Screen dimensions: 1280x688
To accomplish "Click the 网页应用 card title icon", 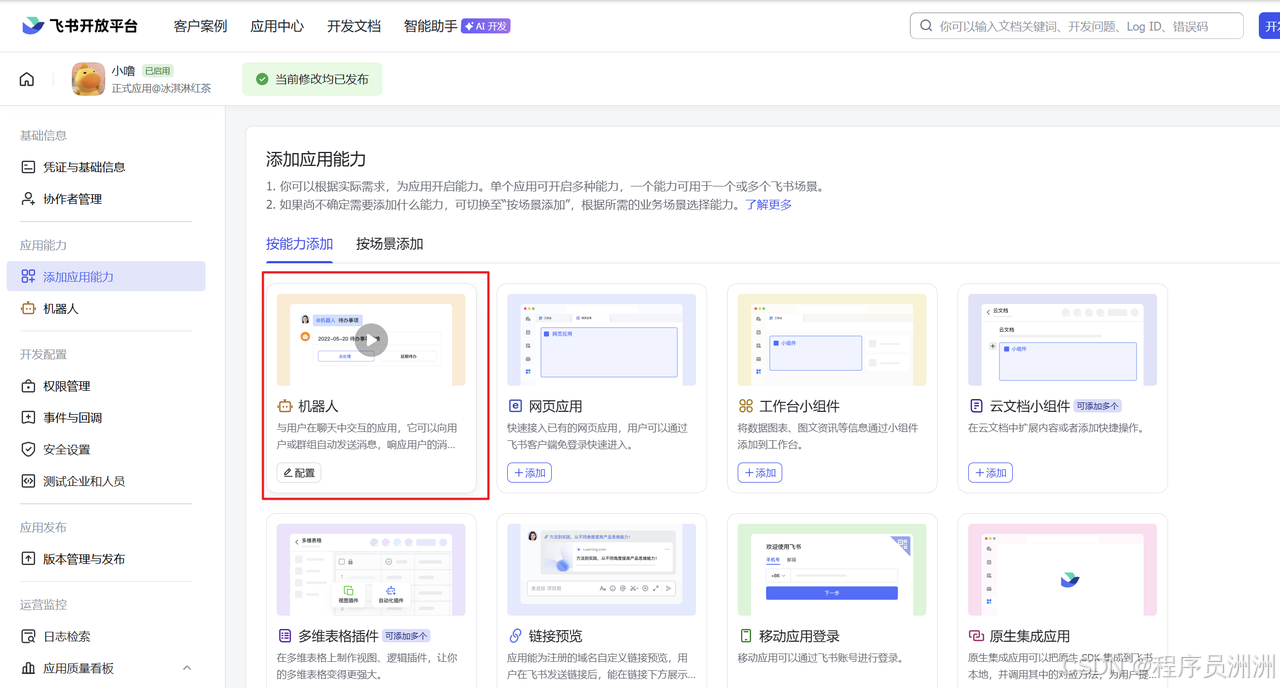I will [515, 406].
